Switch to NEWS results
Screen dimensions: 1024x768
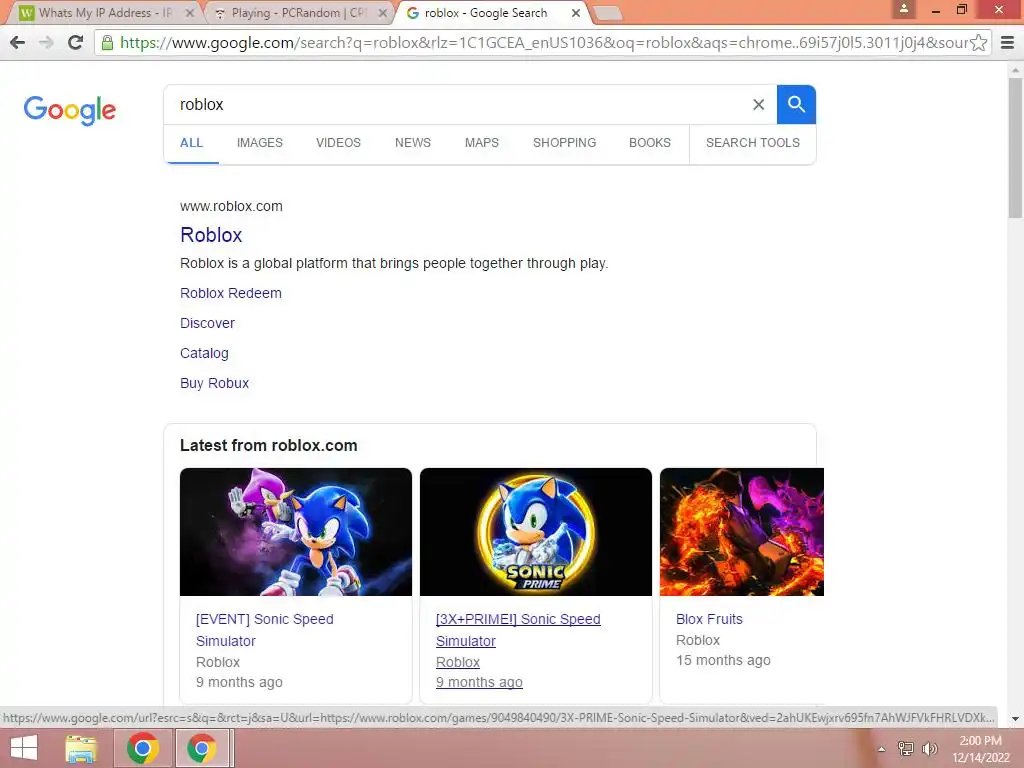pyautogui.click(x=413, y=143)
